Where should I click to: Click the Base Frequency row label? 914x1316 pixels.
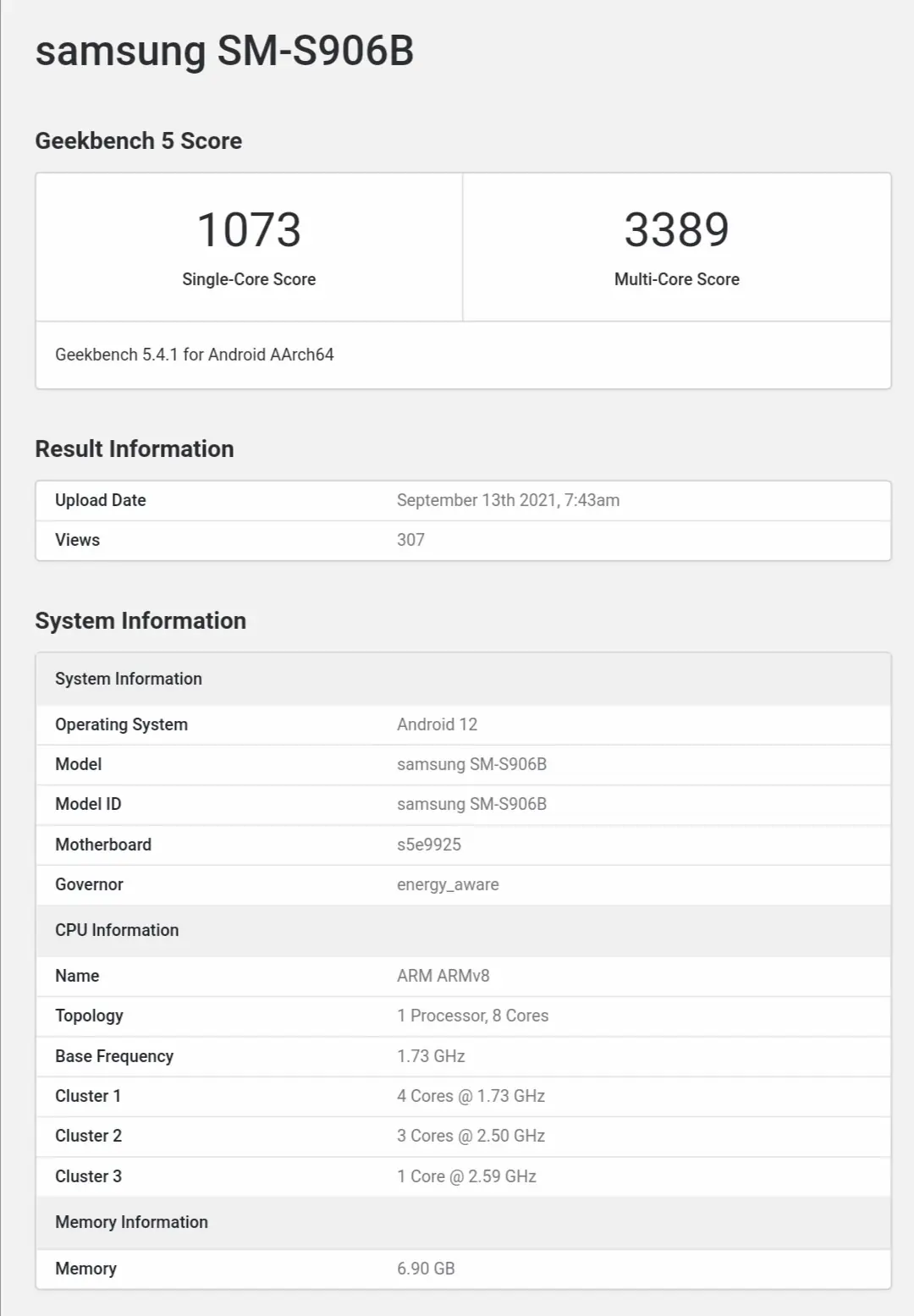[x=114, y=1056]
